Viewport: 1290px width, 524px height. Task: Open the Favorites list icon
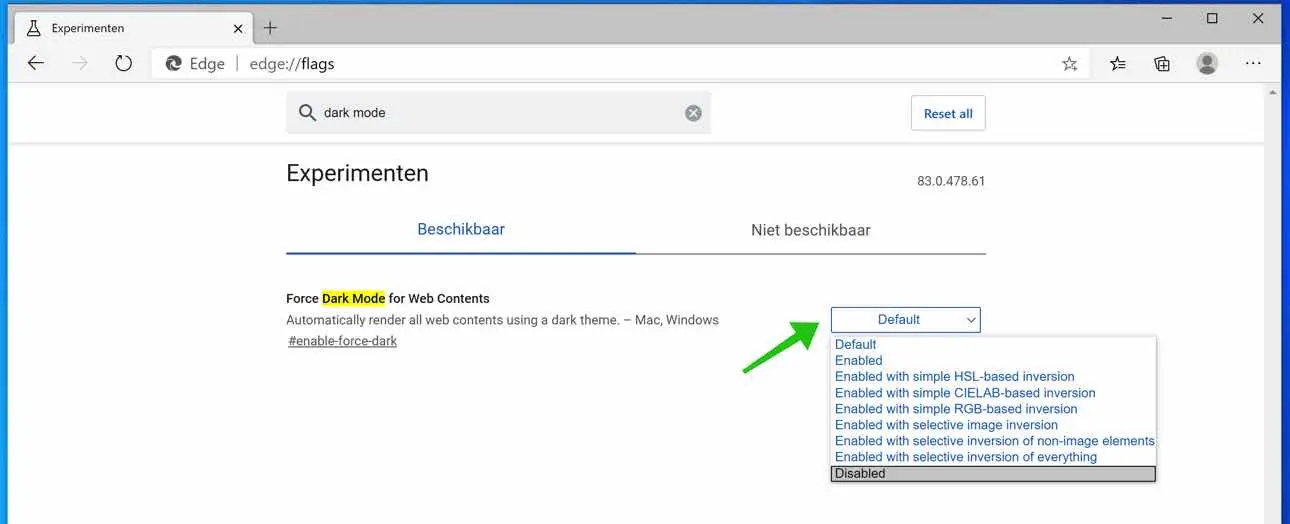point(1118,64)
